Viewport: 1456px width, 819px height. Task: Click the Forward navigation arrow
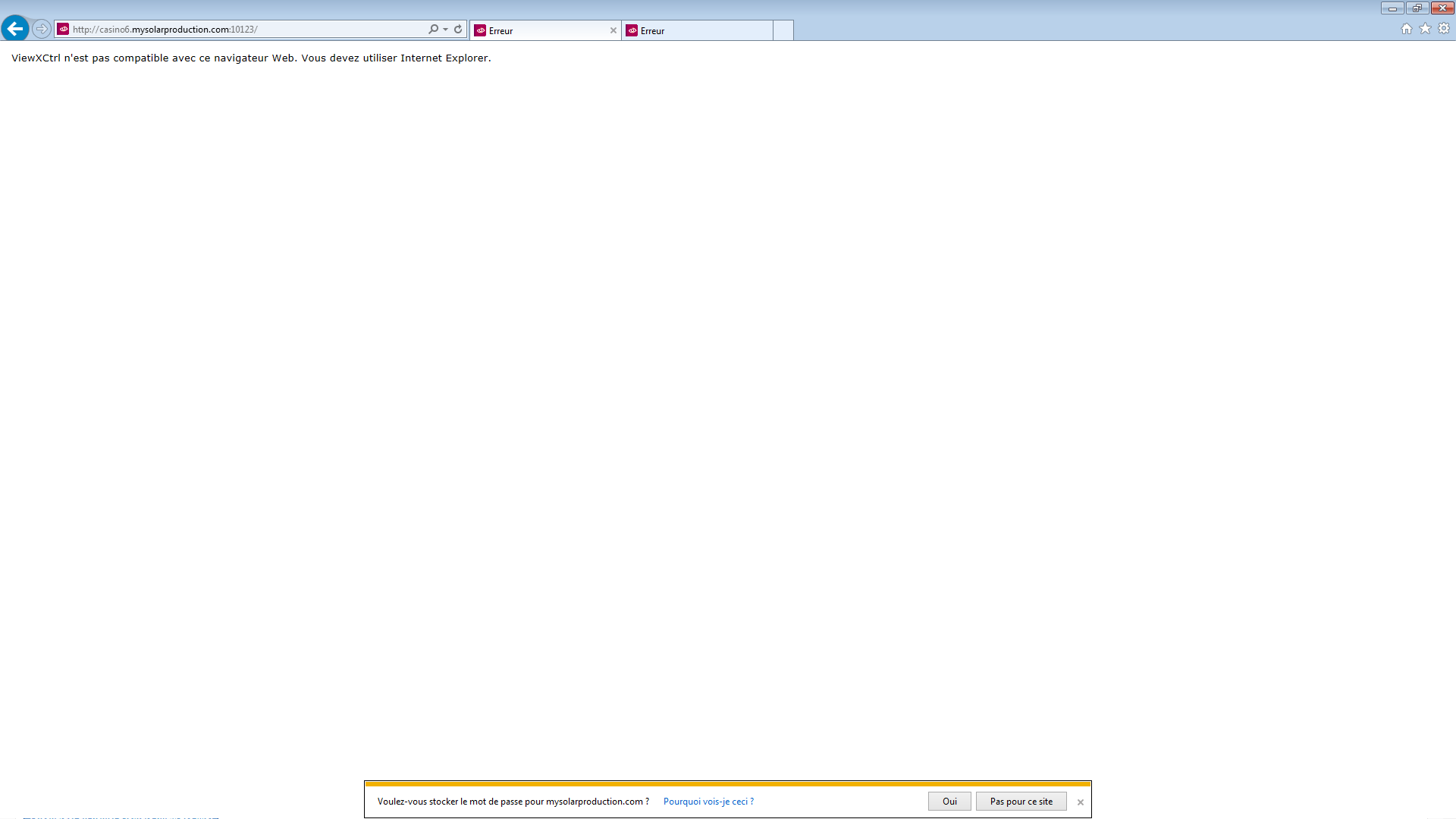point(42,29)
